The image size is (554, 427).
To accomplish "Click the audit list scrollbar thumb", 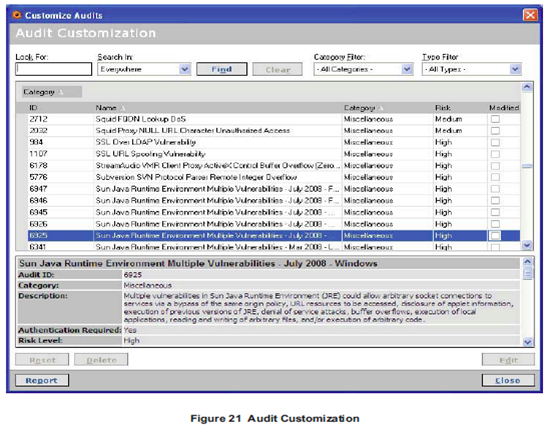I will point(527,166).
